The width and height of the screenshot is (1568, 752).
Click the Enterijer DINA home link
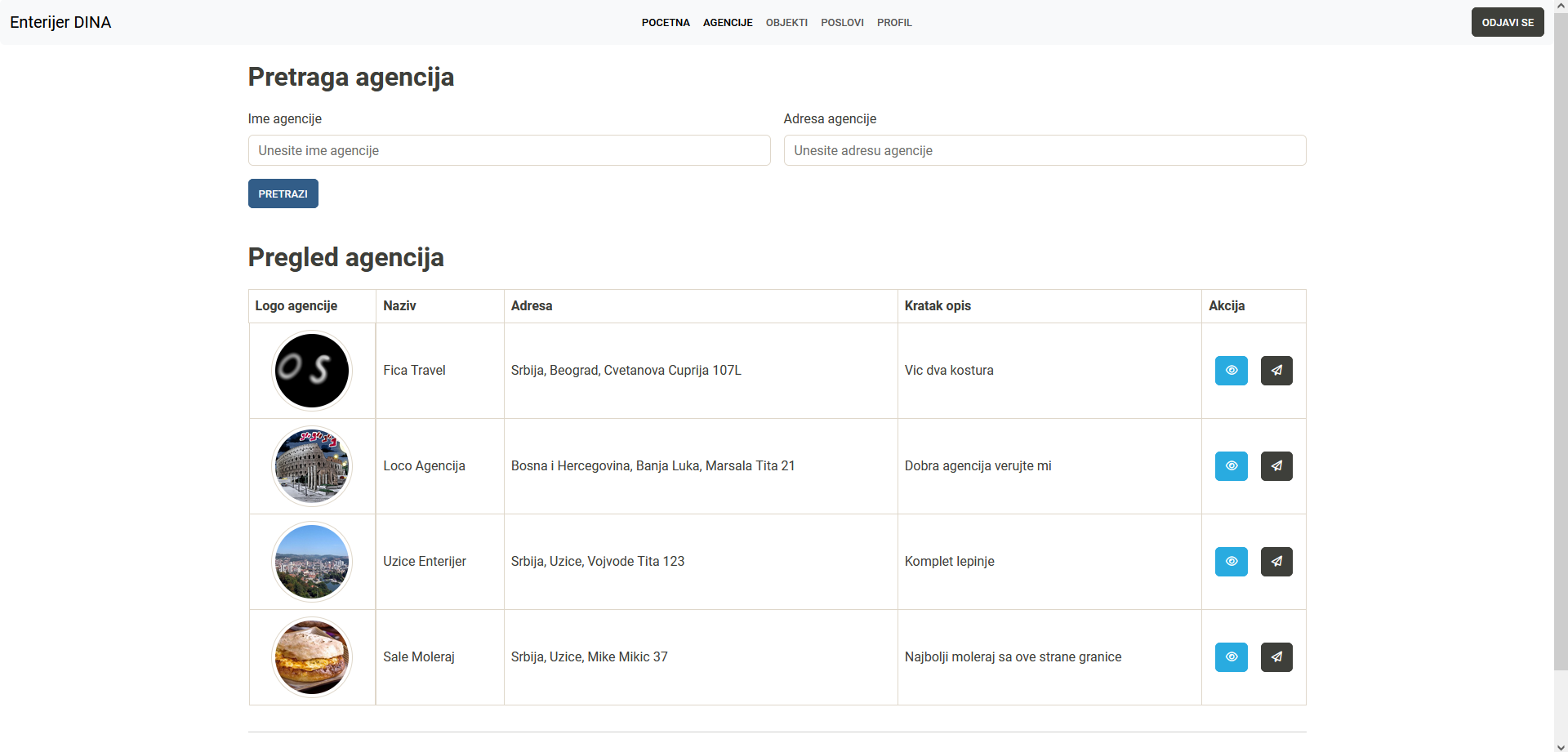point(60,22)
